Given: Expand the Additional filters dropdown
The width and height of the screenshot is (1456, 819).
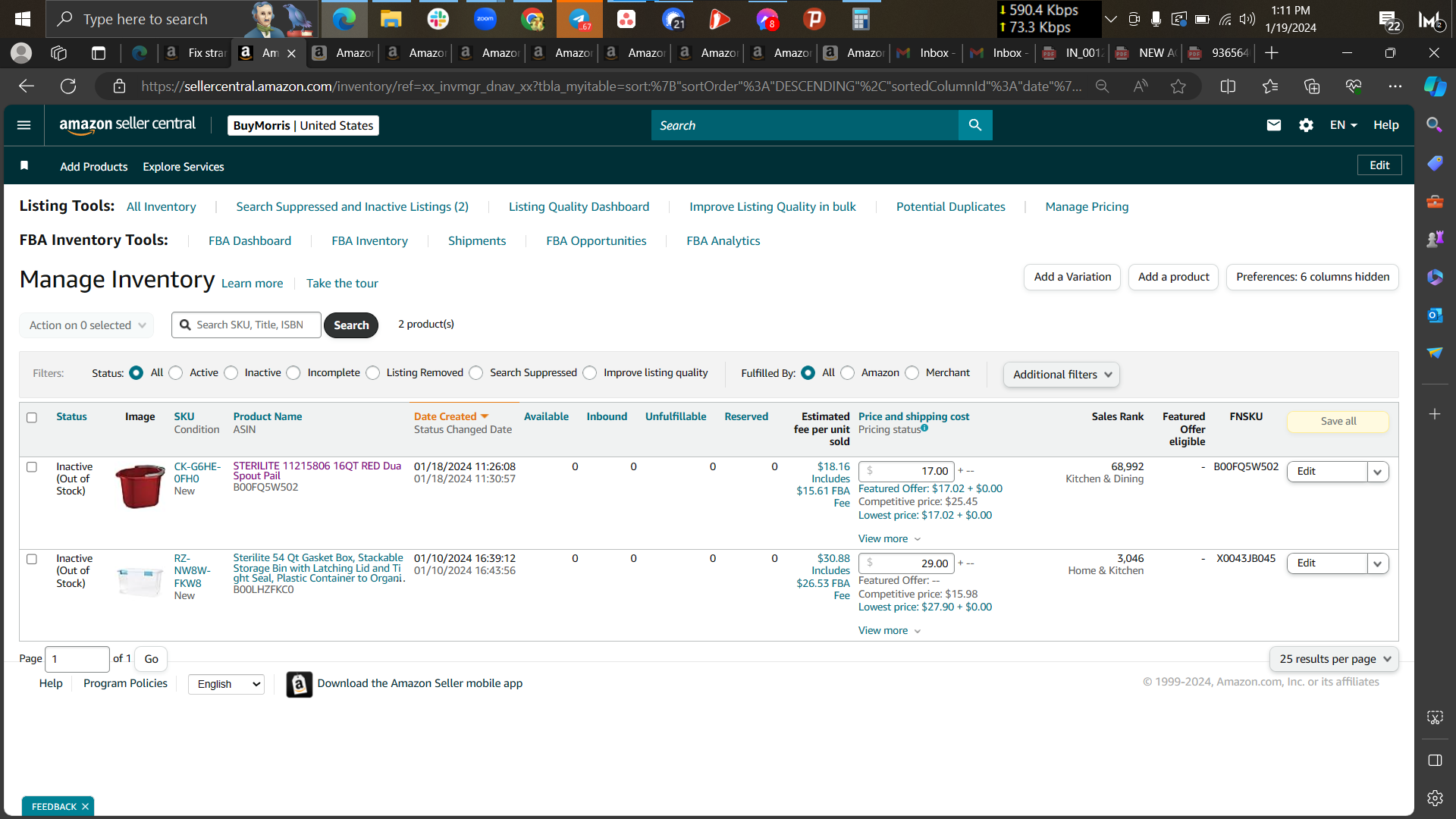Looking at the screenshot, I should click(x=1062, y=375).
